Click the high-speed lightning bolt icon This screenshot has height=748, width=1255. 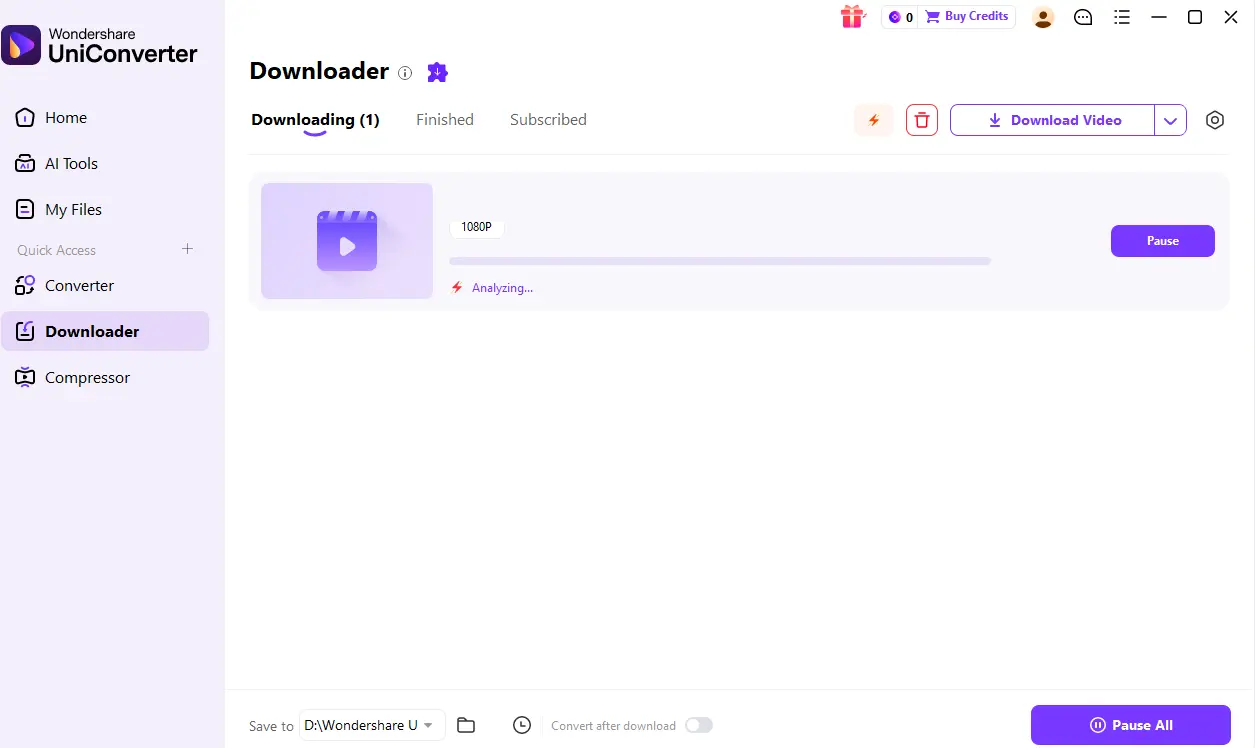[x=874, y=120]
